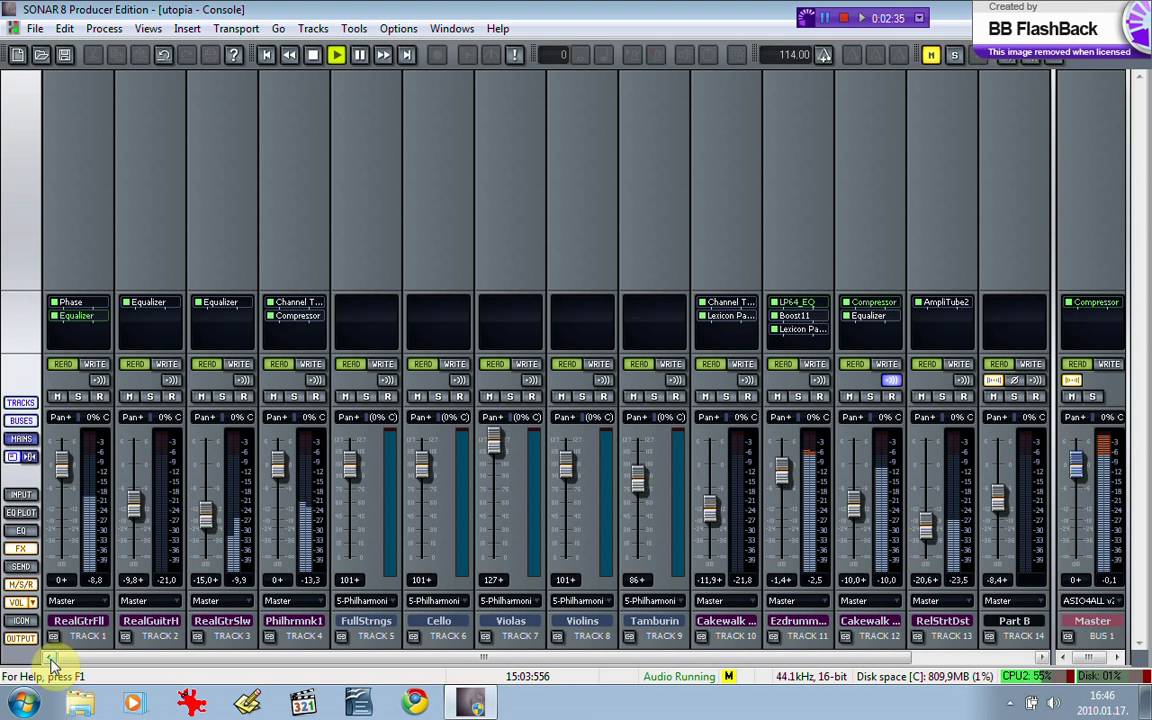Open Master bus ASIO4ALL output dropdown
The image size is (1152, 720).
1092,601
